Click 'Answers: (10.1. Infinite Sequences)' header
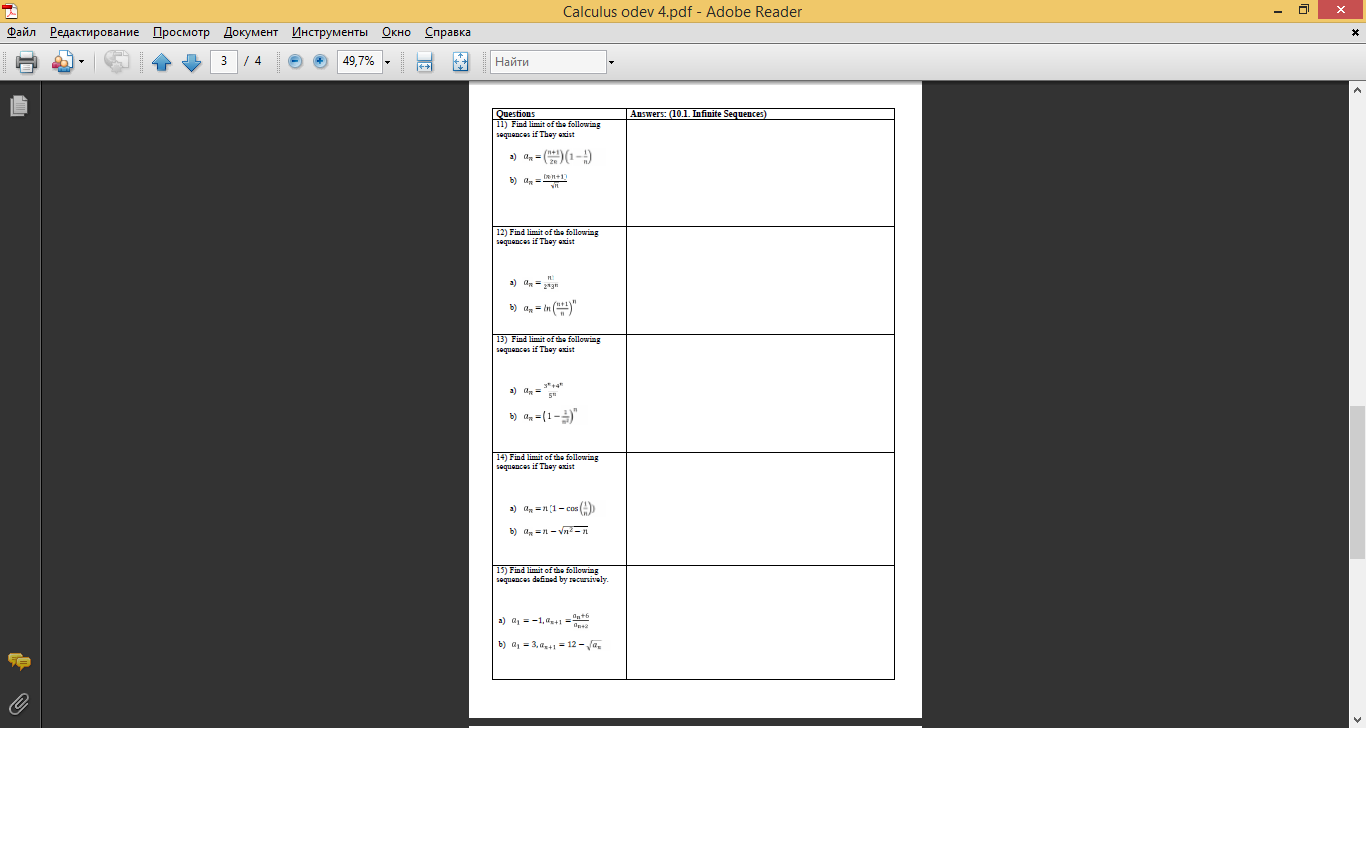This screenshot has width=1366, height=860. tap(698, 114)
